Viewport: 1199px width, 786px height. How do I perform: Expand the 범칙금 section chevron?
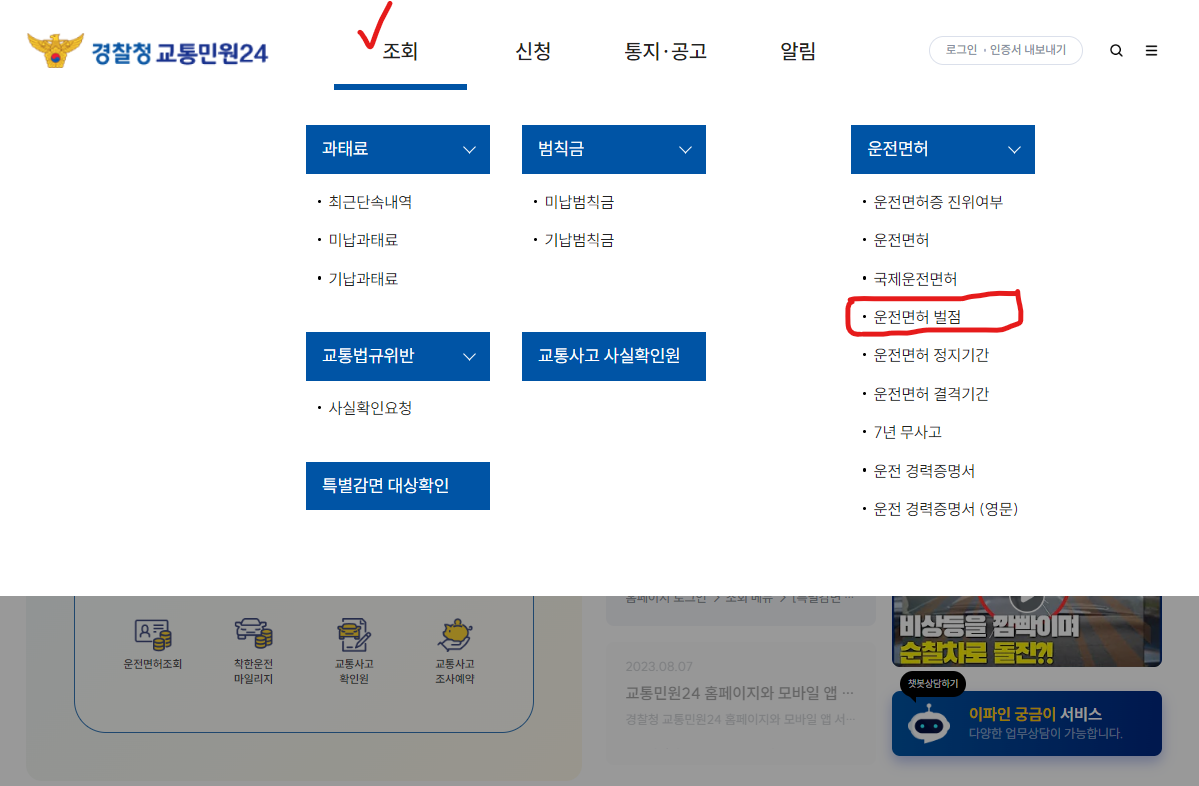click(685, 150)
